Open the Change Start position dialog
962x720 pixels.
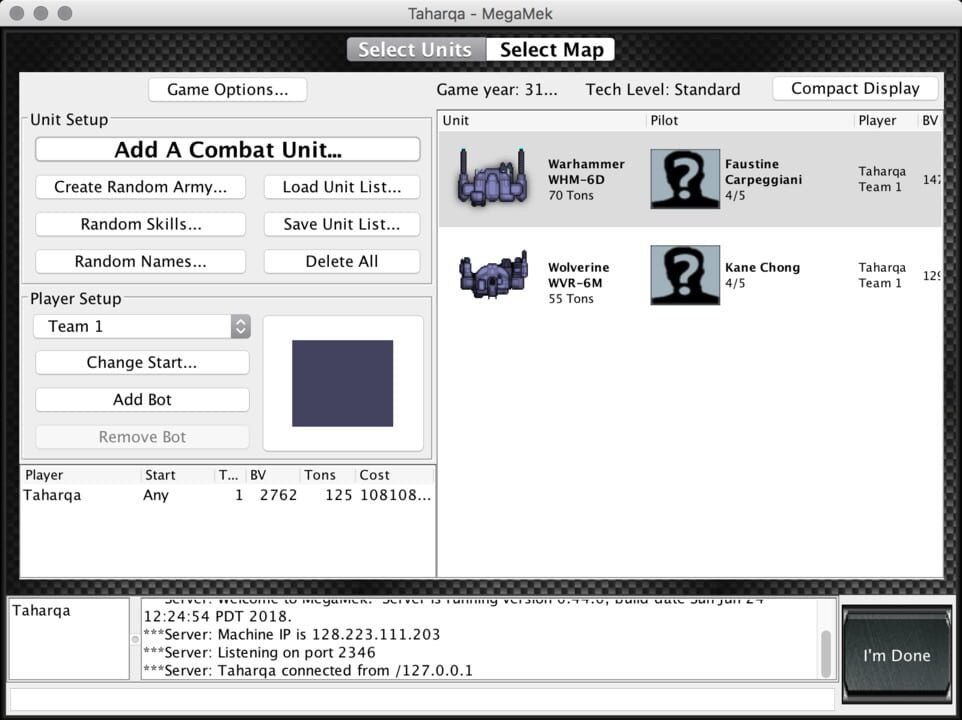[141, 362]
